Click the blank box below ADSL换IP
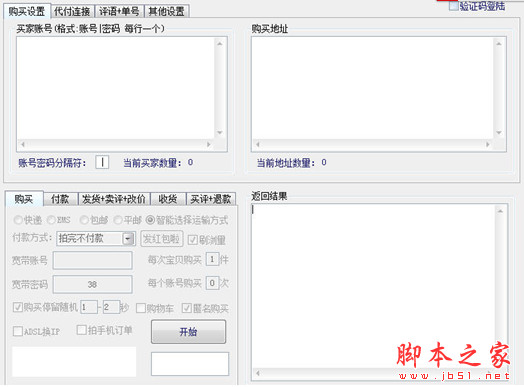The height and width of the screenshot is (387, 524). coord(74,362)
